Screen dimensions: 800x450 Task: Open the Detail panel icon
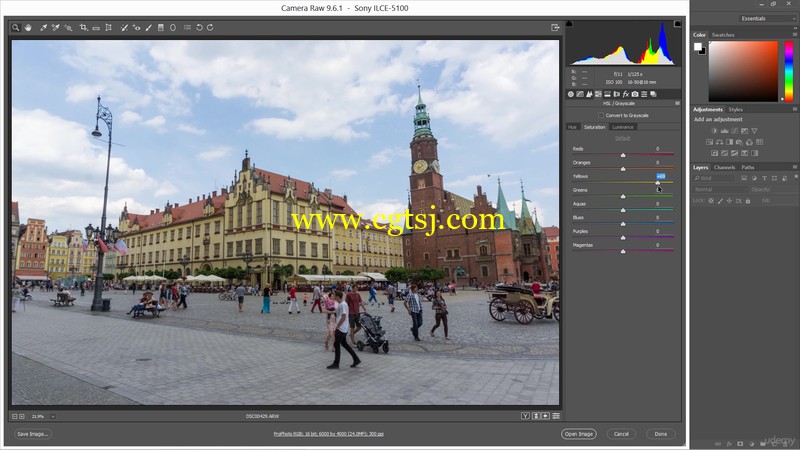coord(589,94)
